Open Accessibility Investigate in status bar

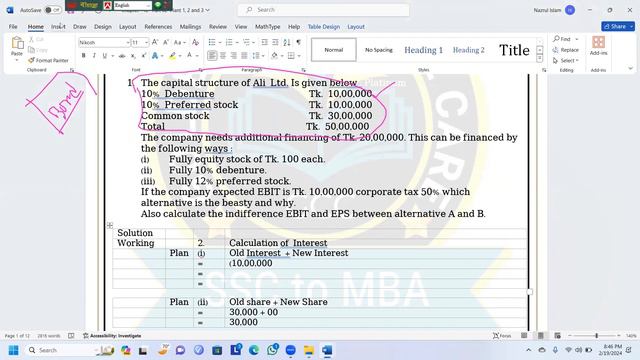tap(112, 336)
